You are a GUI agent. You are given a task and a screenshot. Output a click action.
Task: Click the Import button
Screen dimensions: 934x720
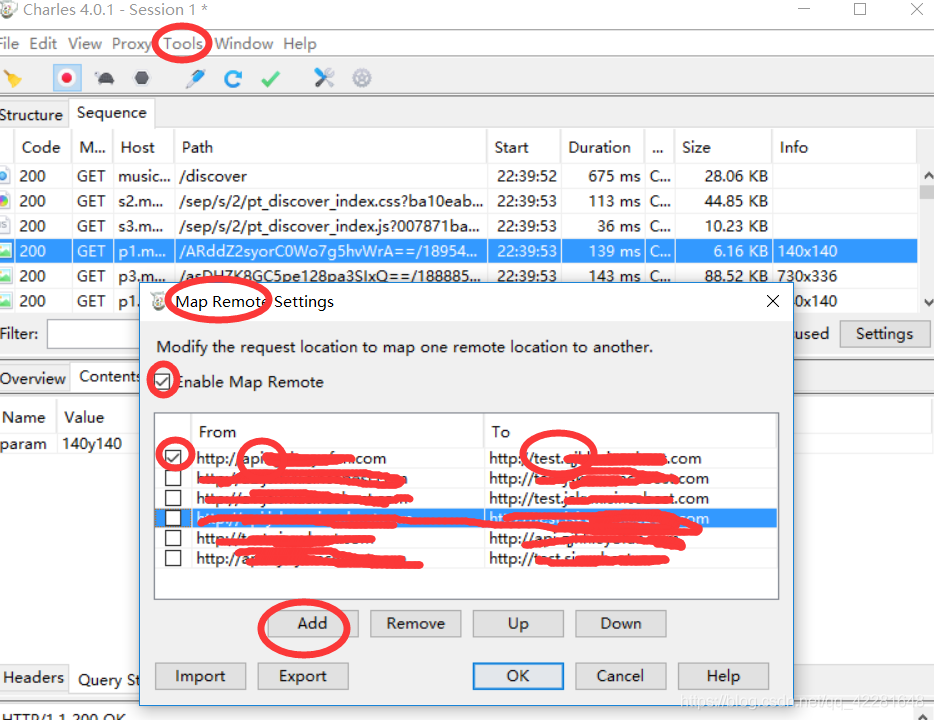pyautogui.click(x=200, y=676)
